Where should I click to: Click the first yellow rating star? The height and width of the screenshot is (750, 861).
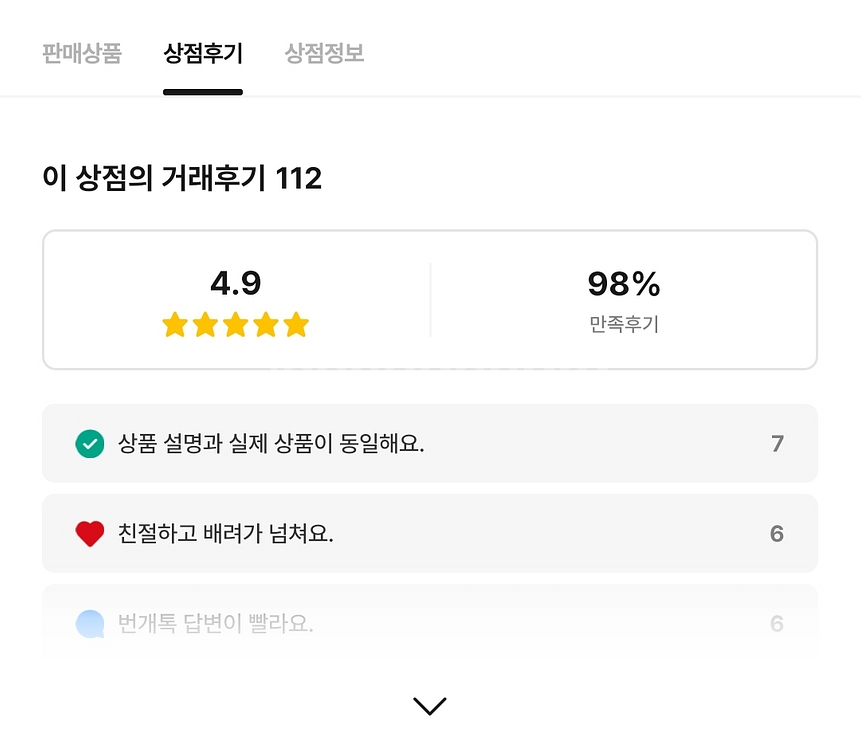[x=175, y=325]
